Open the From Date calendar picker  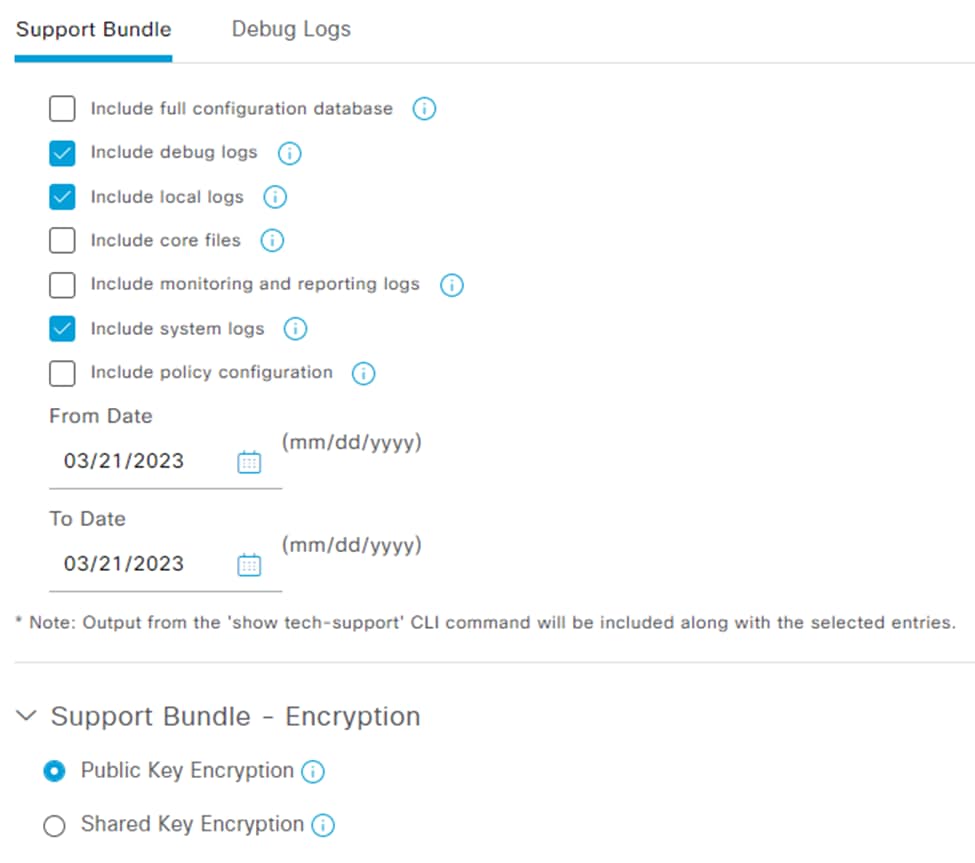tap(249, 462)
